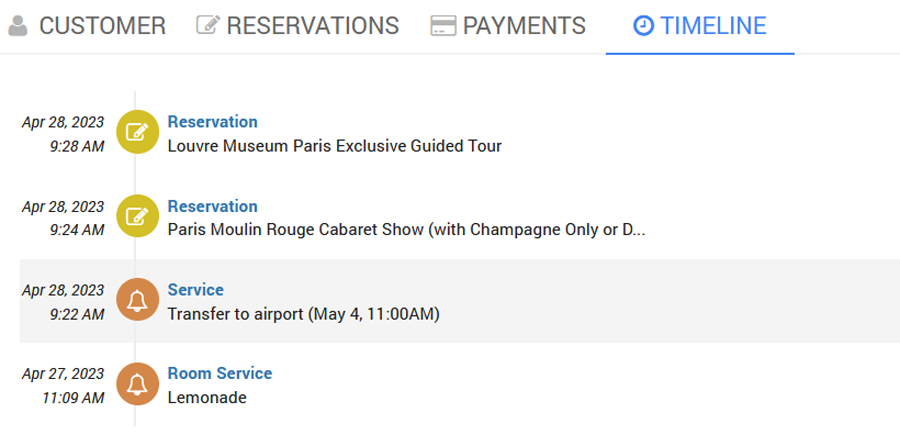Click the pencil icon beside Reservations

(208, 26)
